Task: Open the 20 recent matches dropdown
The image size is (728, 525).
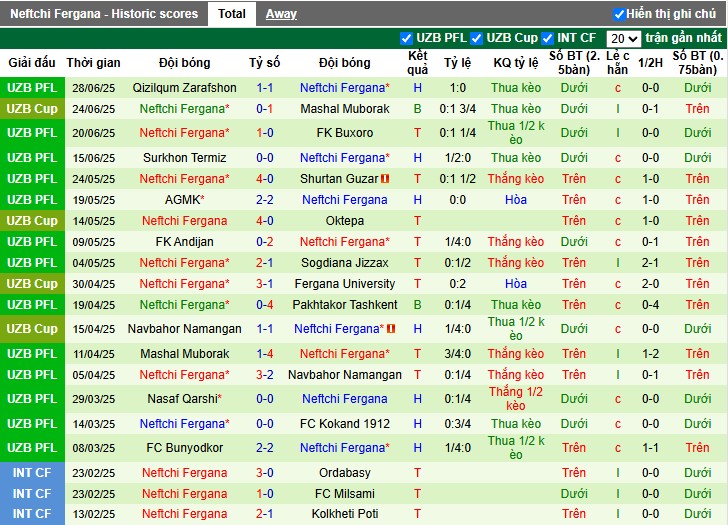Action: click(x=624, y=39)
